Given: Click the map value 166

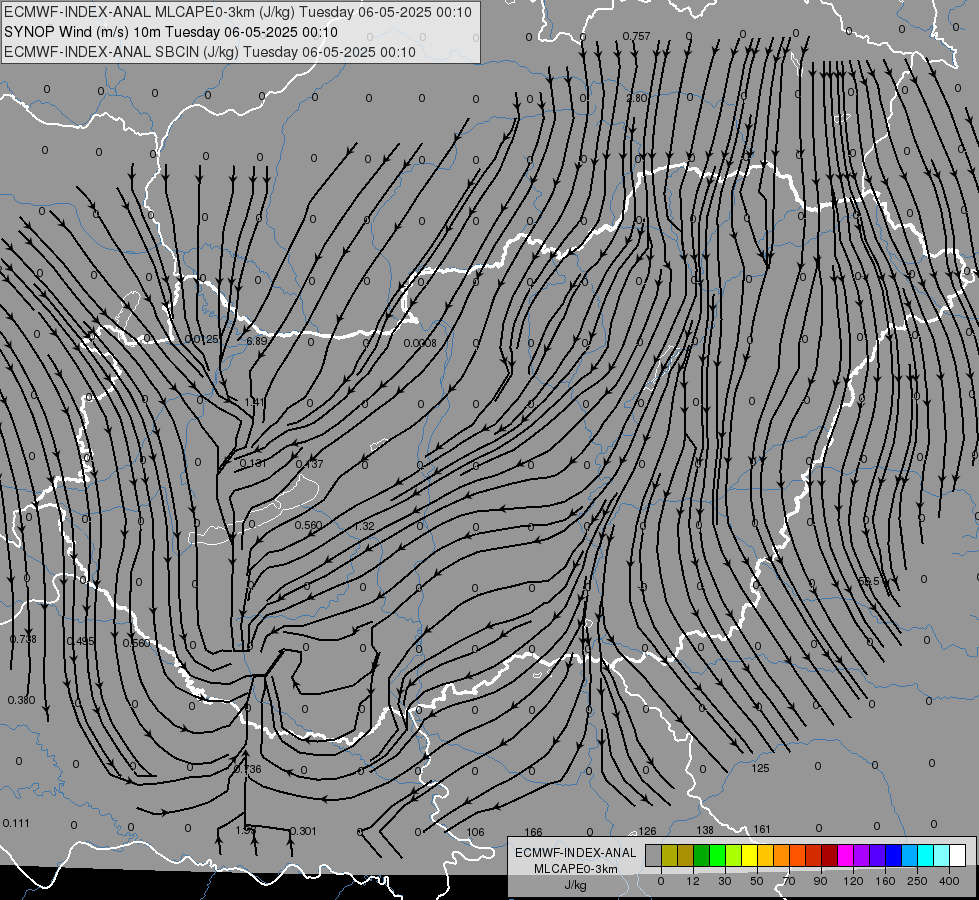Looking at the screenshot, I should pyautogui.click(x=533, y=832).
